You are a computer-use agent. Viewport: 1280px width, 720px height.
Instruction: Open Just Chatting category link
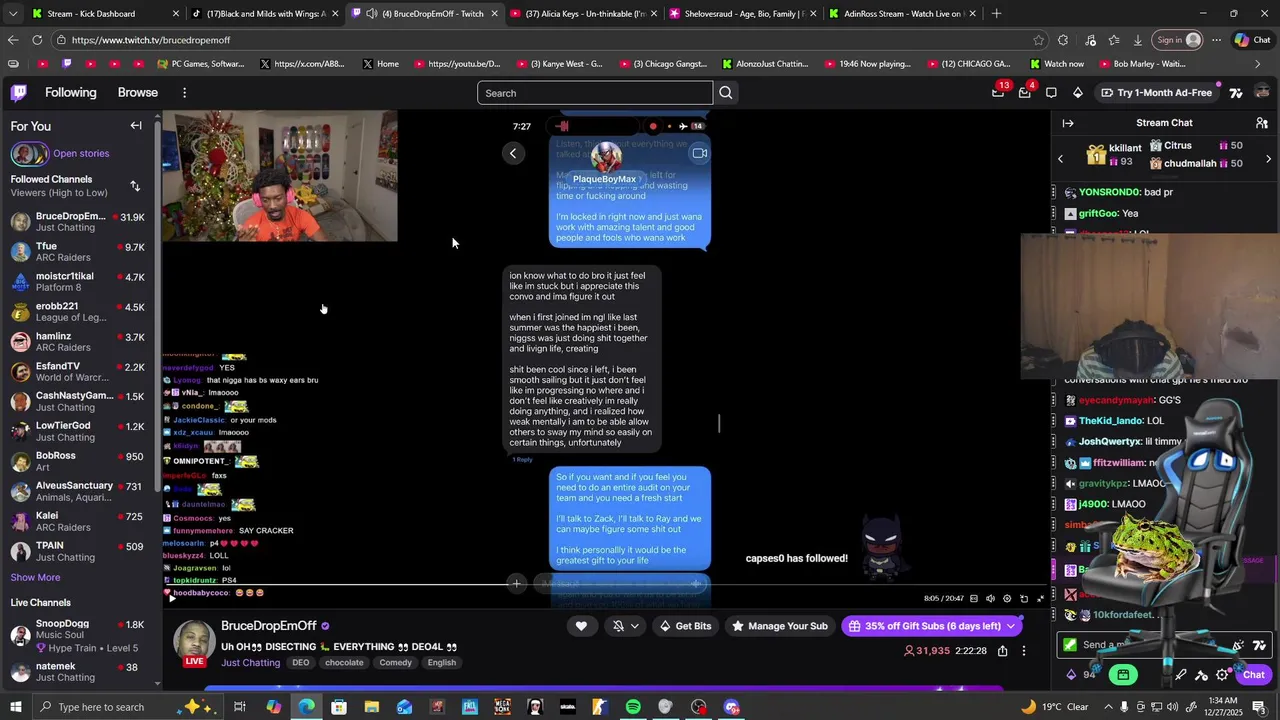(x=250, y=663)
